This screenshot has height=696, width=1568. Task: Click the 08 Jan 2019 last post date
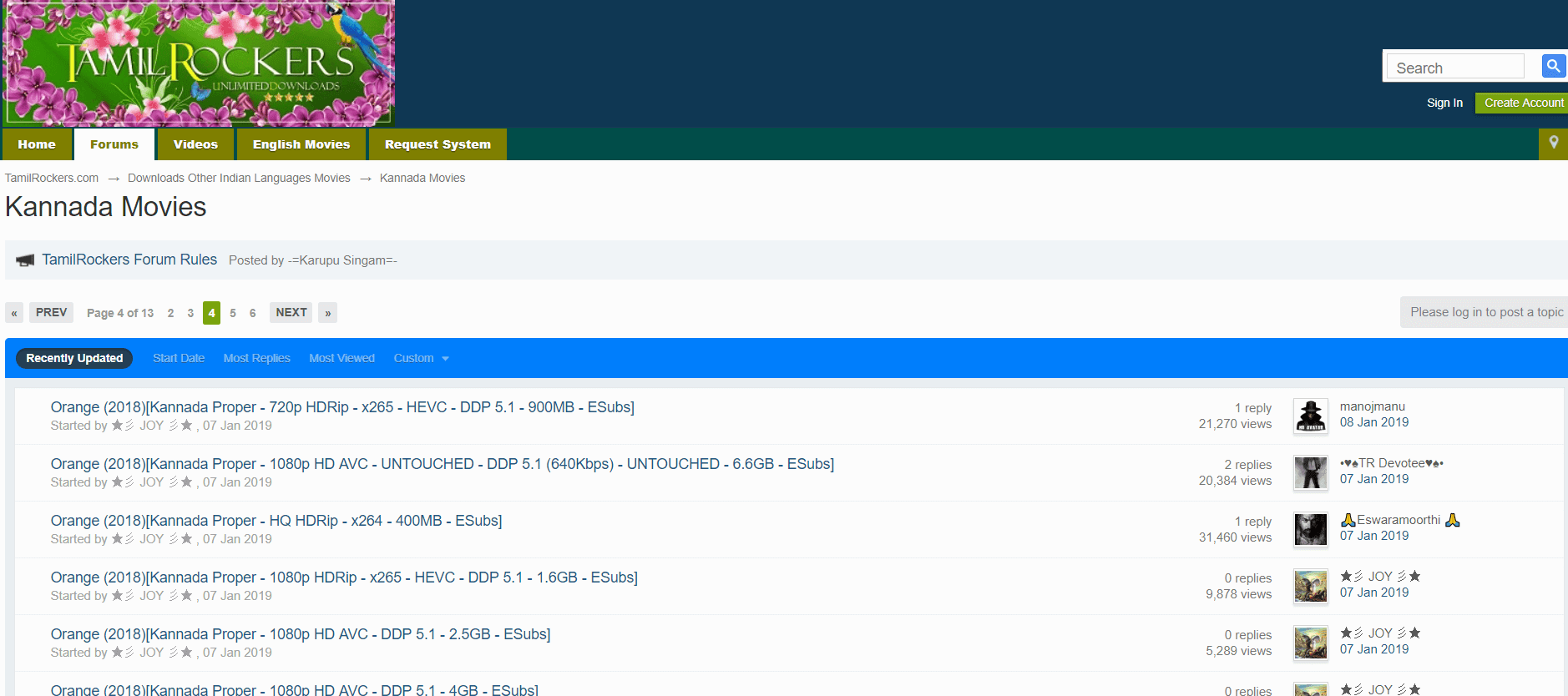coord(1374,422)
